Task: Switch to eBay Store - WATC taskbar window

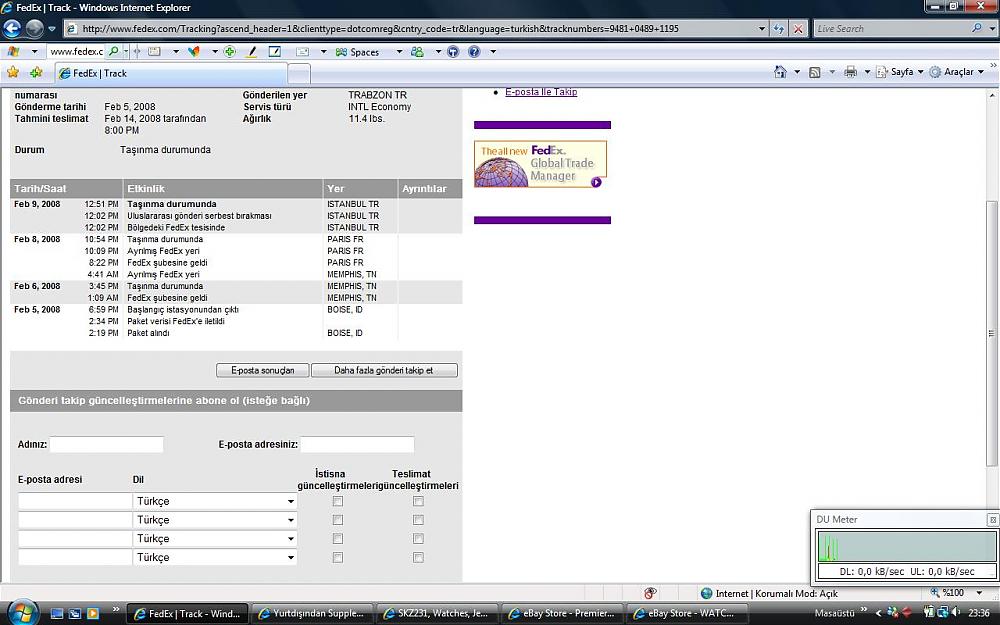Action: 687,614
